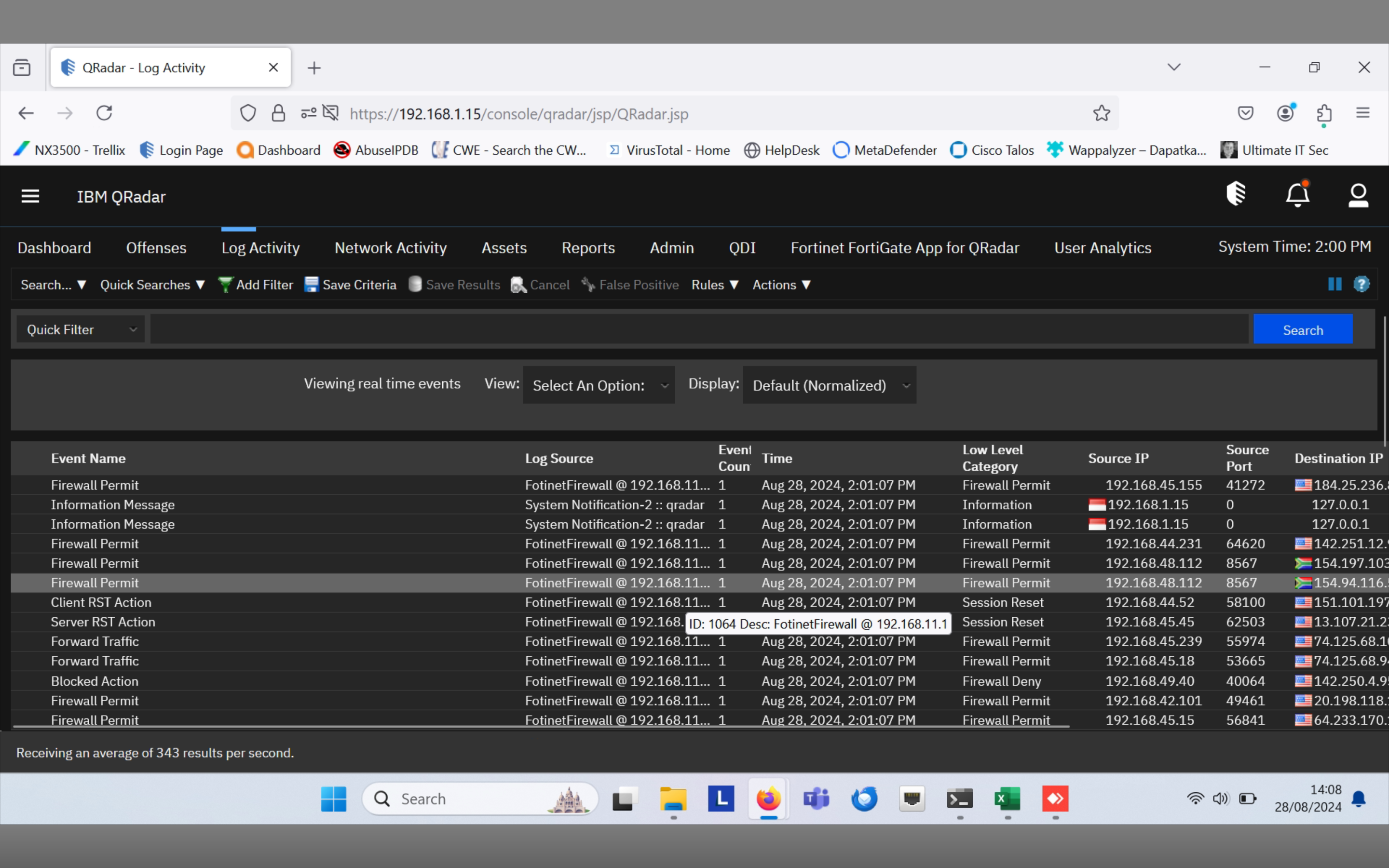The width and height of the screenshot is (1389, 868).
Task: Click Save Results toolbar button
Action: [454, 285]
